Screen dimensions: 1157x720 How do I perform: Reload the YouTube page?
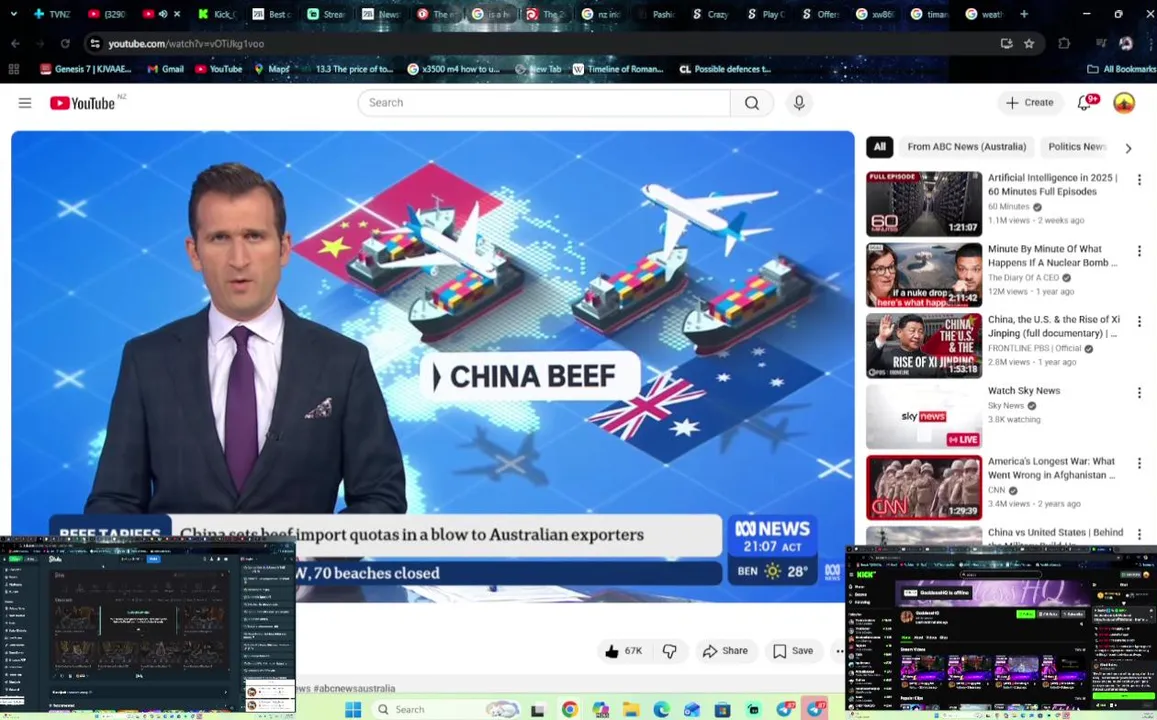tap(65, 44)
